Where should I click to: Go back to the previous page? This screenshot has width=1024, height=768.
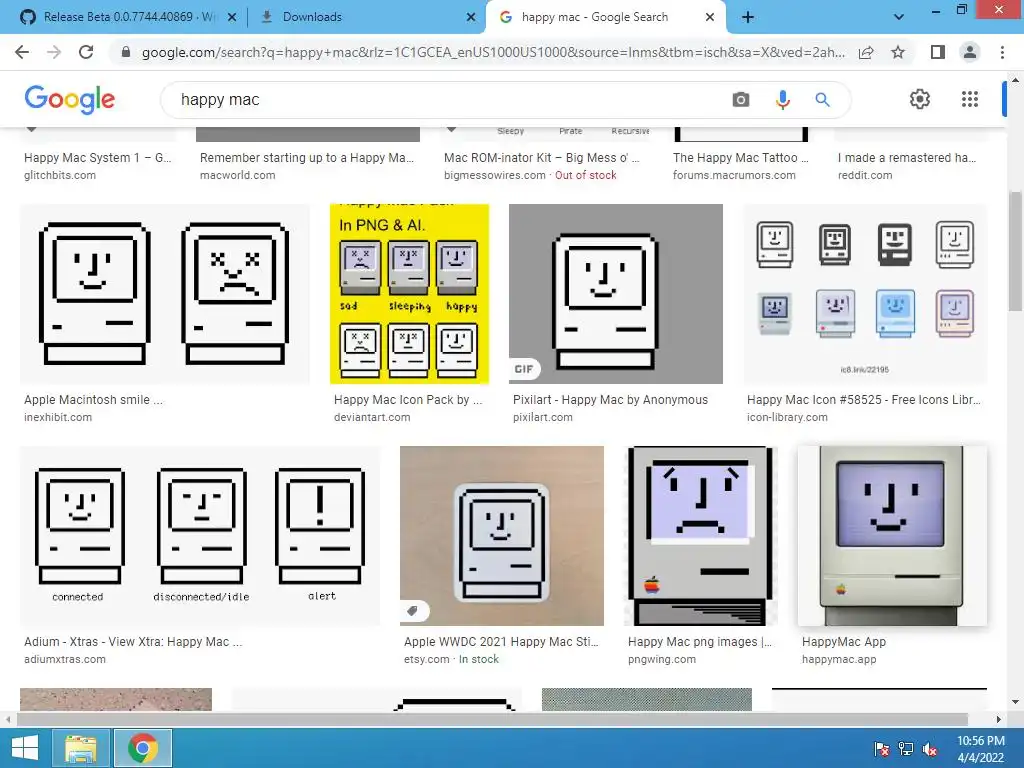pyautogui.click(x=22, y=52)
